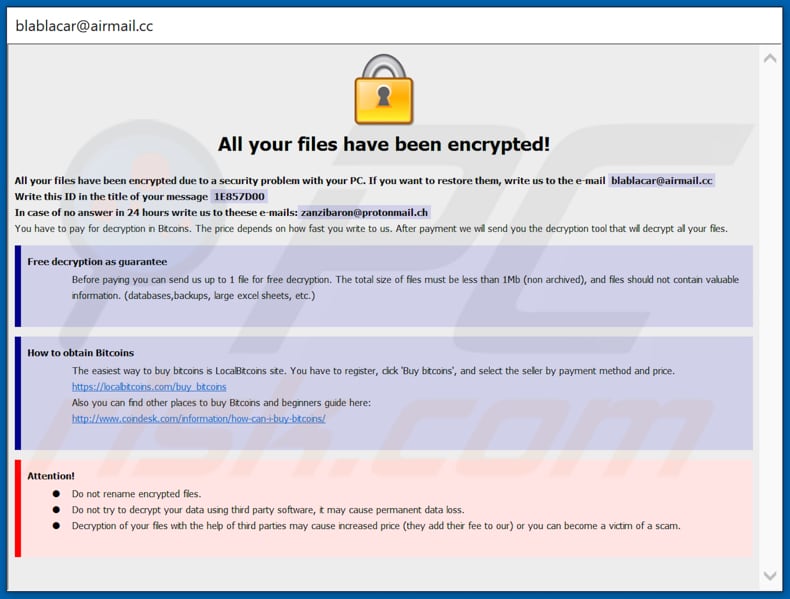Click the 'How to obtain Bitcoins' heading

(80, 353)
